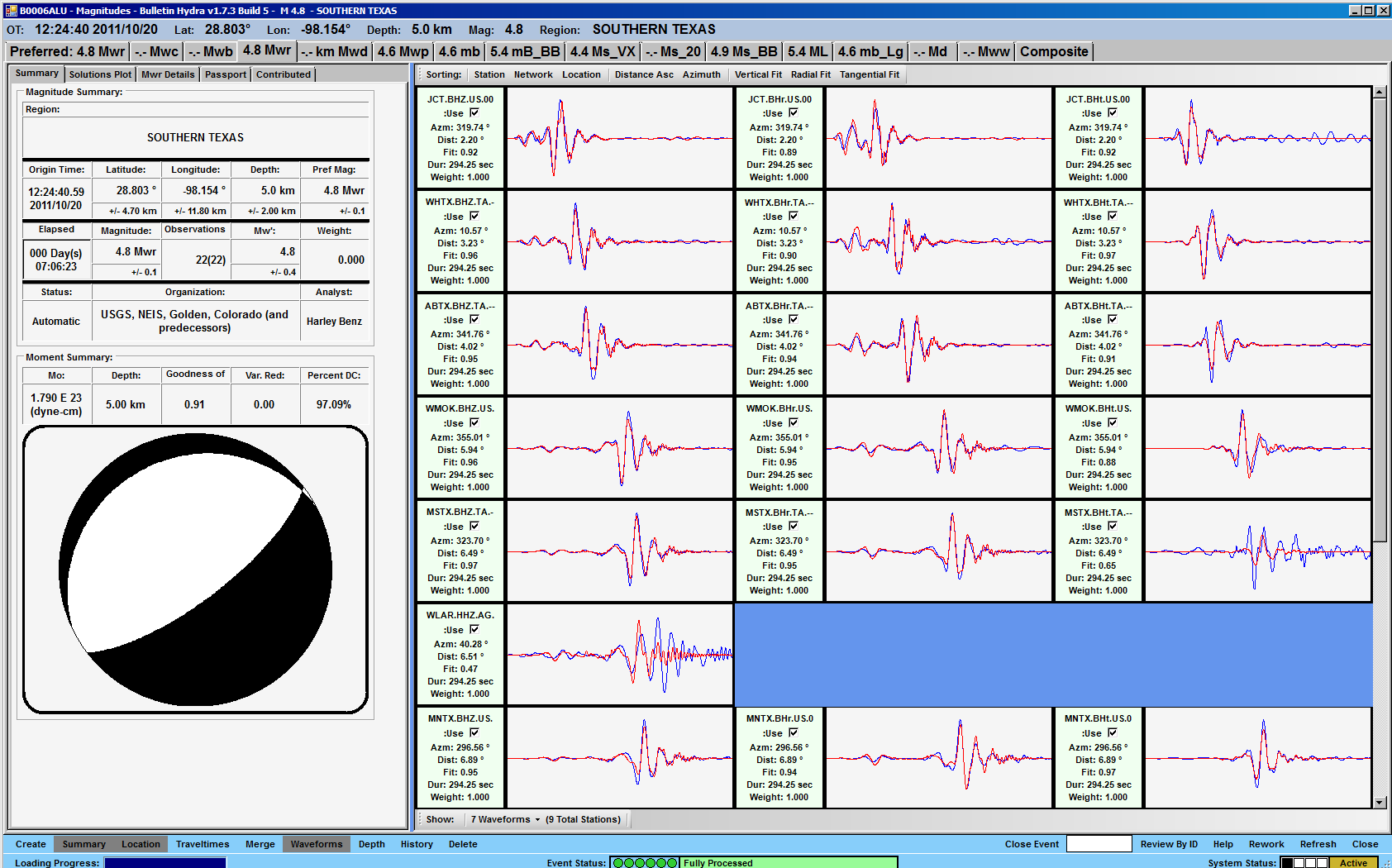
Task: Toggle Use checkbox for JCT.BHZ.US.00
Action: 474,112
